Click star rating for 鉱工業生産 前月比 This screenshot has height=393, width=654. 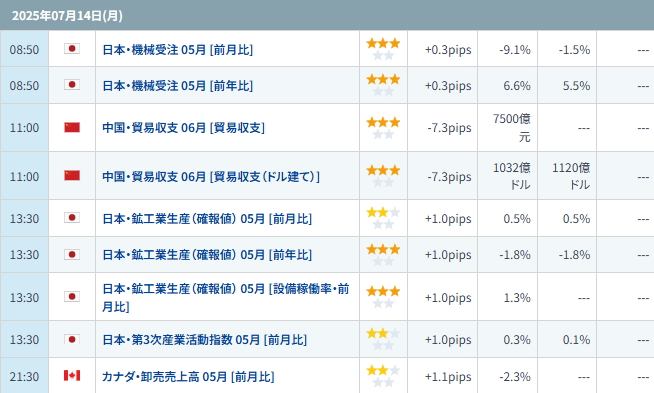pos(383,218)
